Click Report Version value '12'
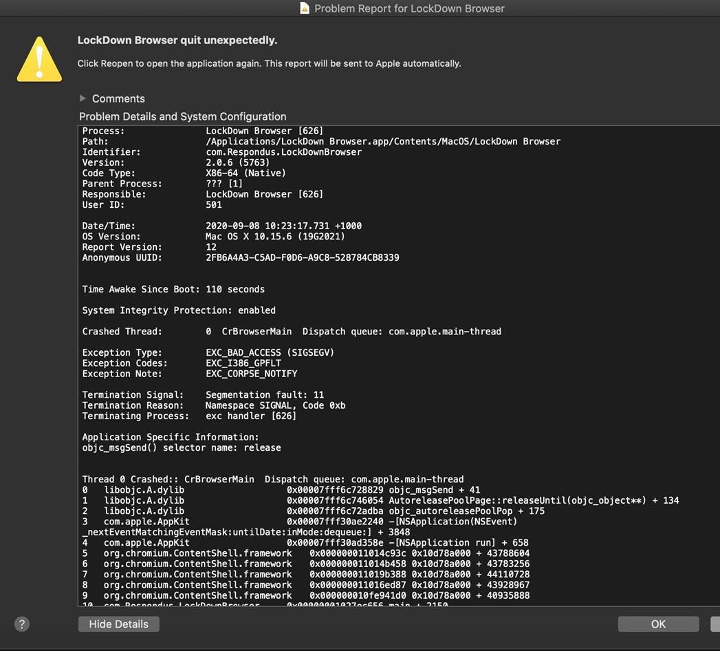720x652 pixels. pyautogui.click(x=211, y=247)
